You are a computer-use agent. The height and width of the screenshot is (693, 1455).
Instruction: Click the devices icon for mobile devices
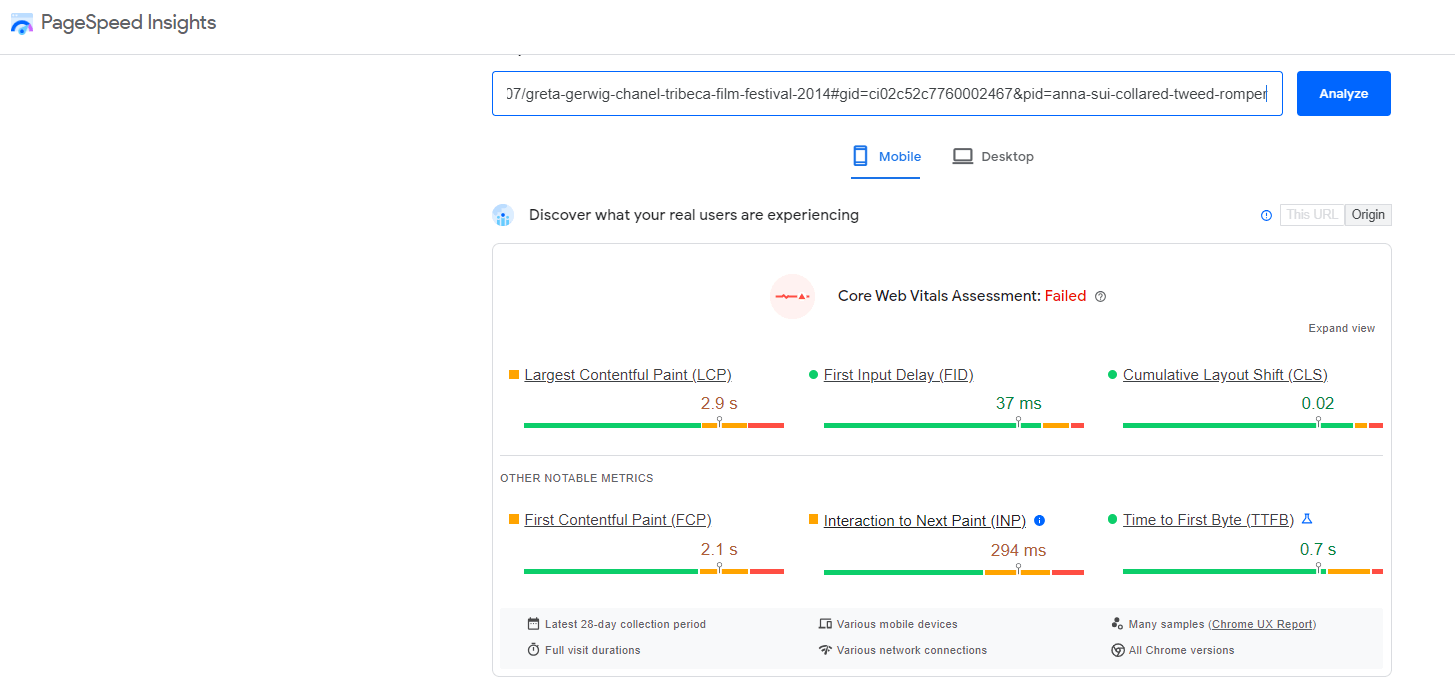tap(825, 624)
